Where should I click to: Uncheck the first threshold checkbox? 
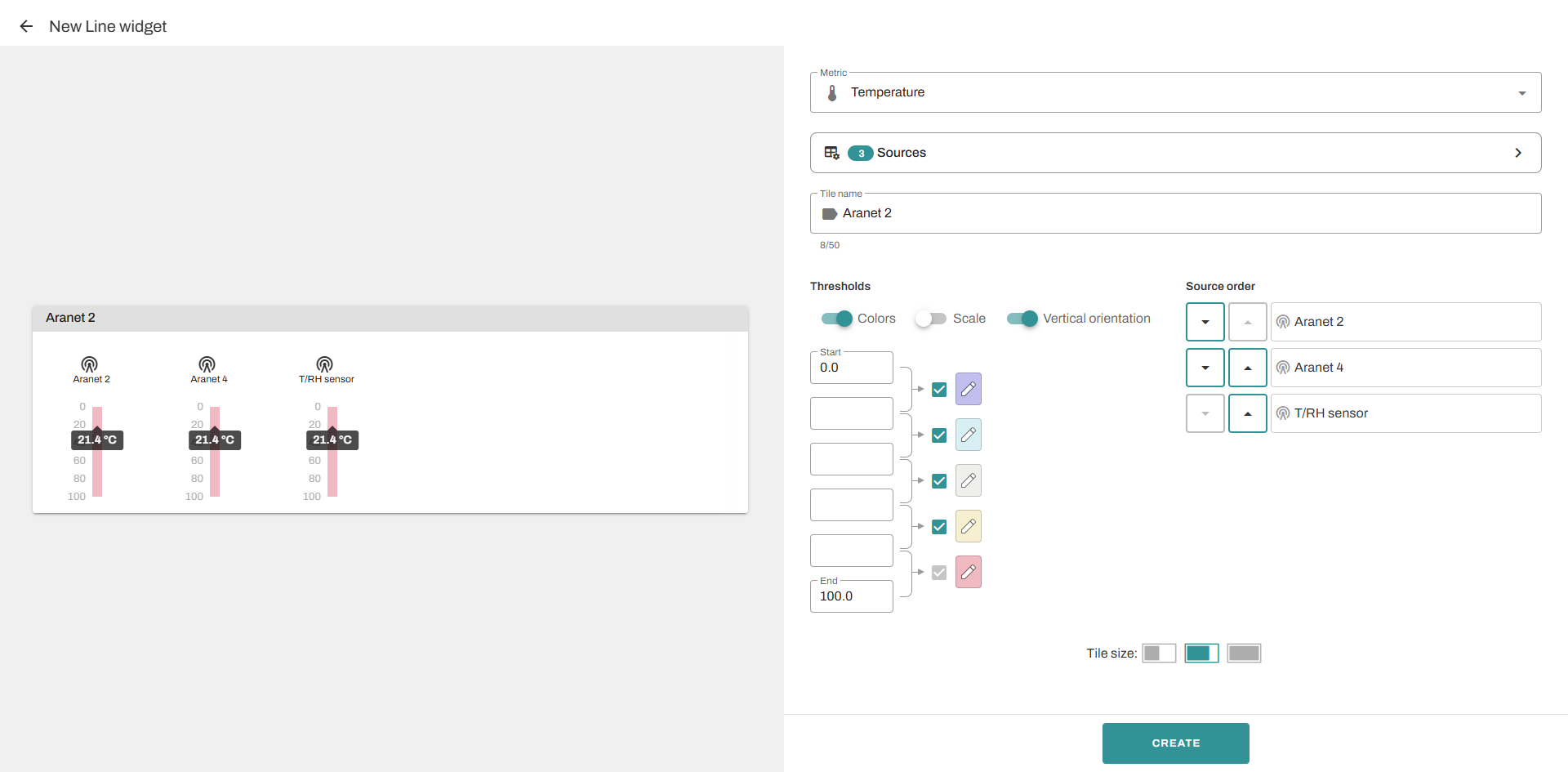tap(939, 390)
